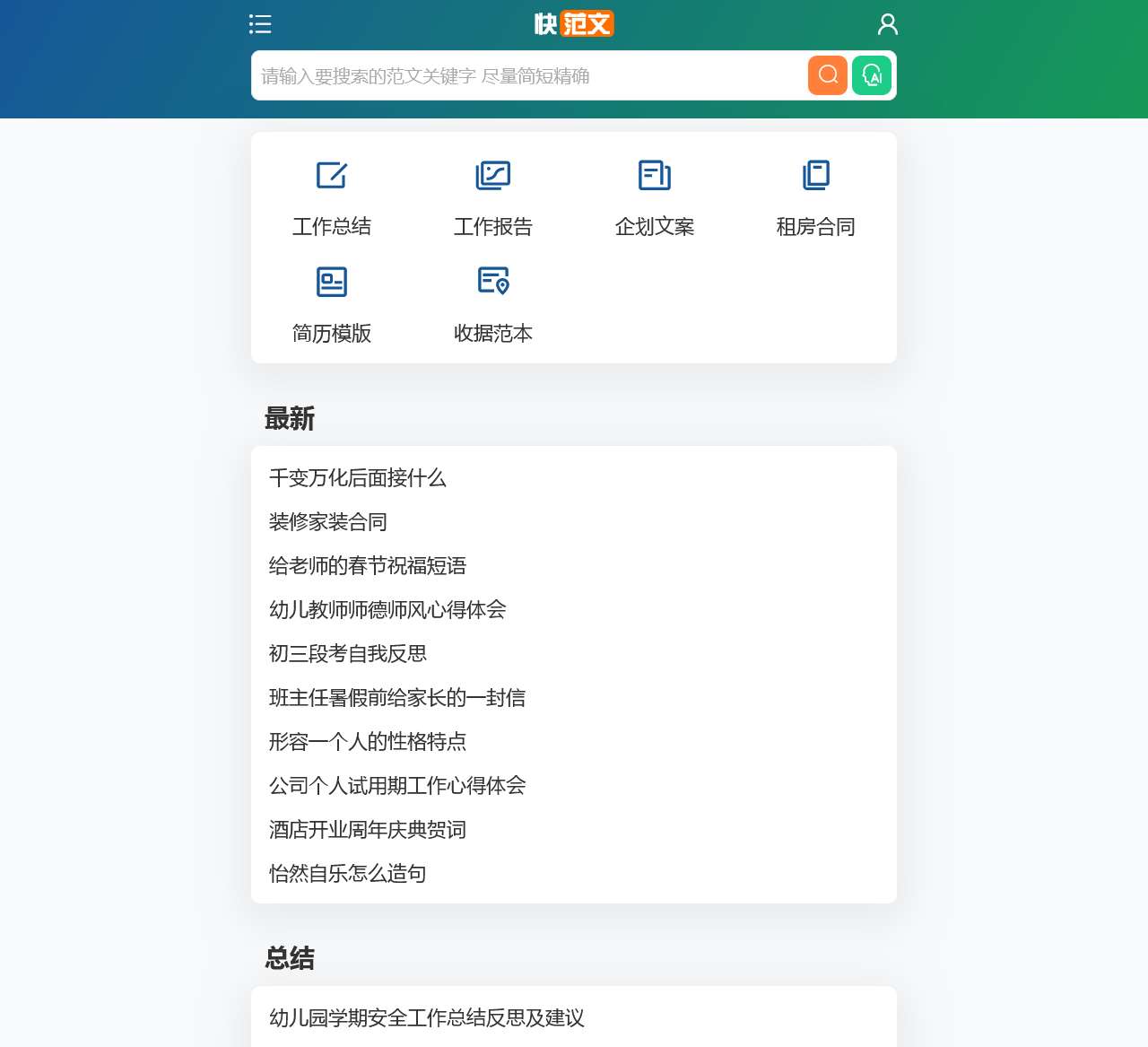Open article 给老师的春节祝福短语
Image resolution: width=1148 pixels, height=1047 pixels.
(x=368, y=566)
